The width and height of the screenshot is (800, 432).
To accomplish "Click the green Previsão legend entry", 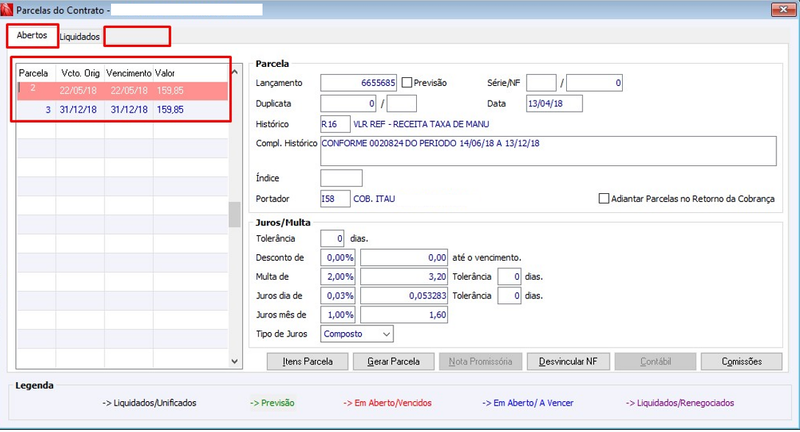I will pos(272,403).
